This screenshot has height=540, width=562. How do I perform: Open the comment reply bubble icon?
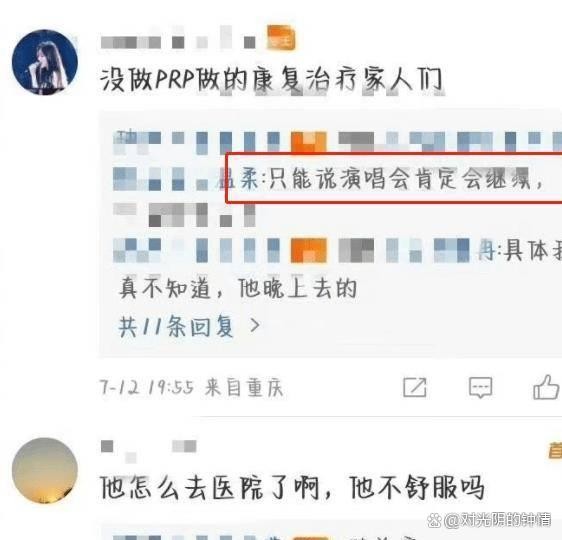coord(480,387)
